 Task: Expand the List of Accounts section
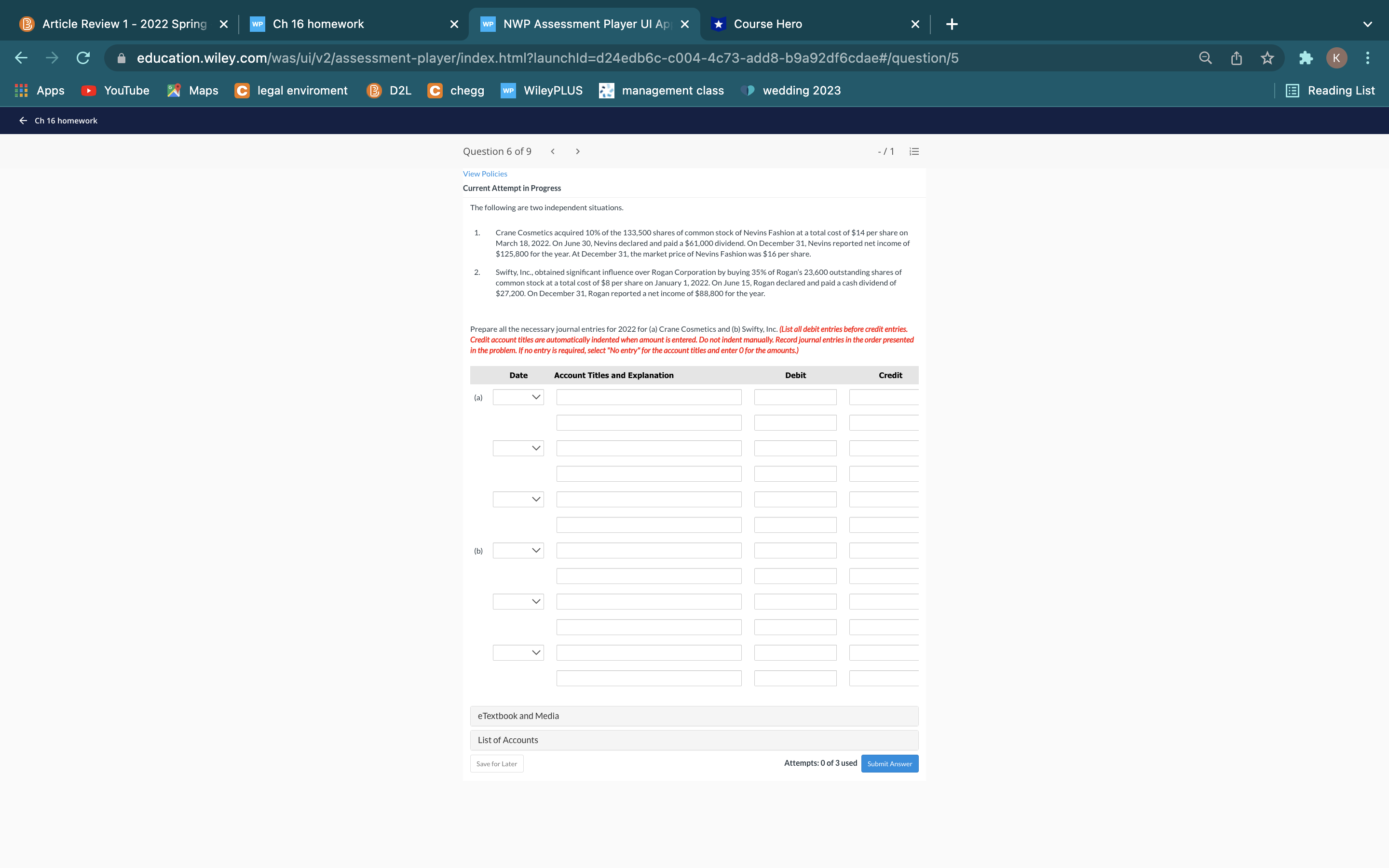(x=694, y=740)
